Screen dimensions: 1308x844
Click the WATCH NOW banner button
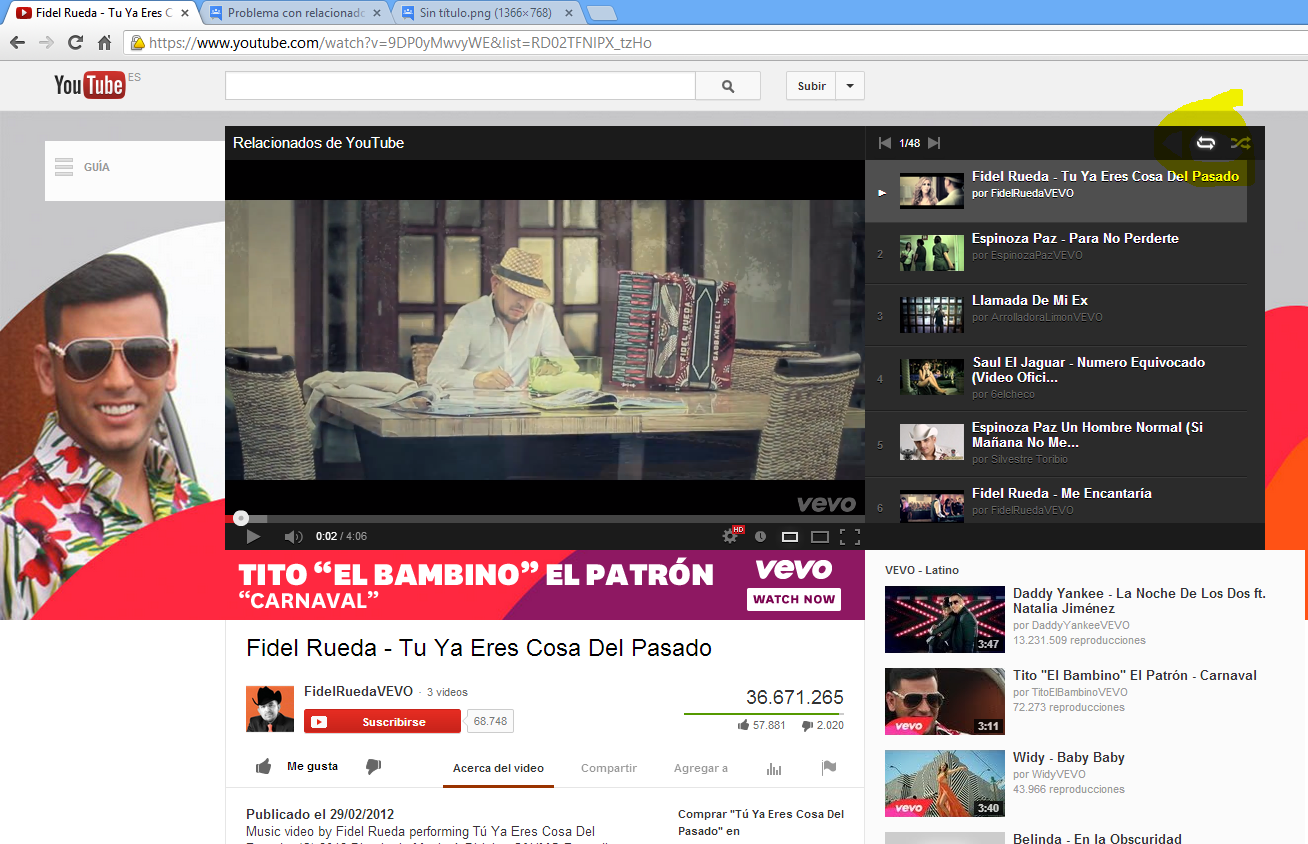(x=794, y=599)
